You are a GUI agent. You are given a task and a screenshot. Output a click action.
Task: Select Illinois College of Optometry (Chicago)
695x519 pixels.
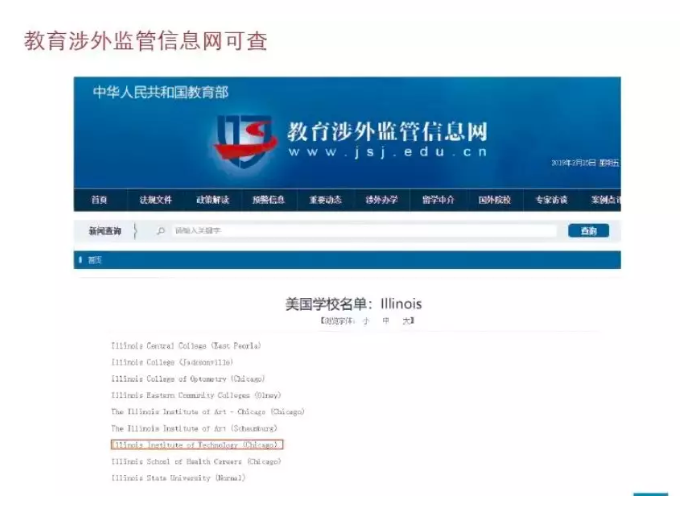188,379
